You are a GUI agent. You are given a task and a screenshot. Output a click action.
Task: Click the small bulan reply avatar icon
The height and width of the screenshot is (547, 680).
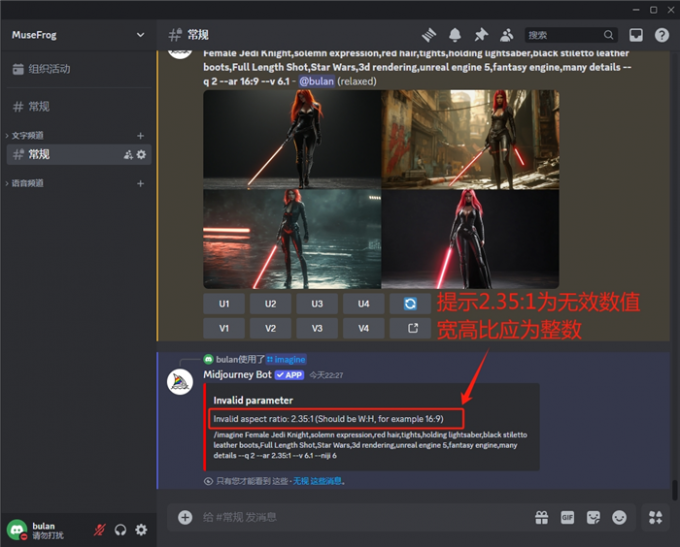208,359
